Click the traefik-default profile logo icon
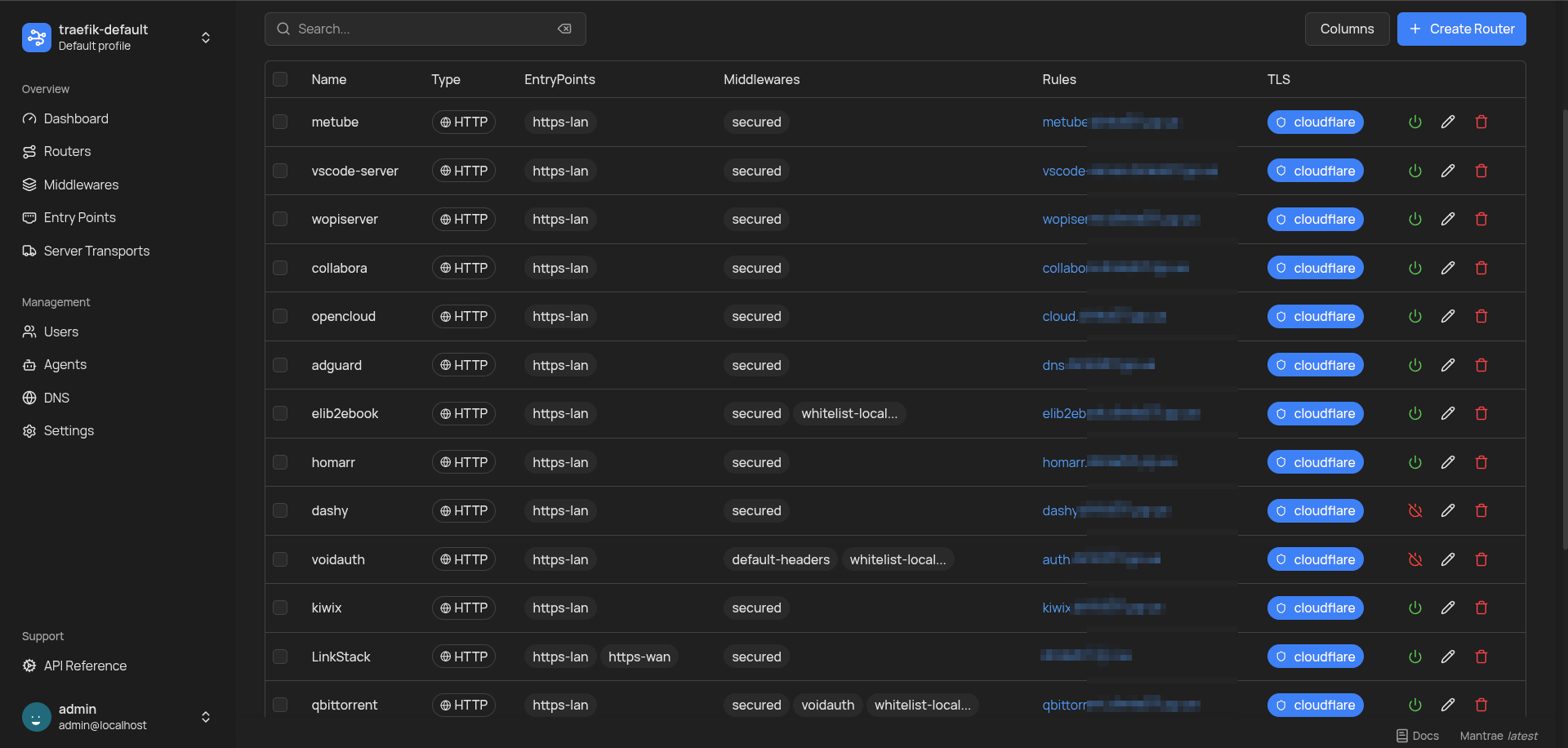Viewport: 1568px width, 748px height. tap(37, 38)
